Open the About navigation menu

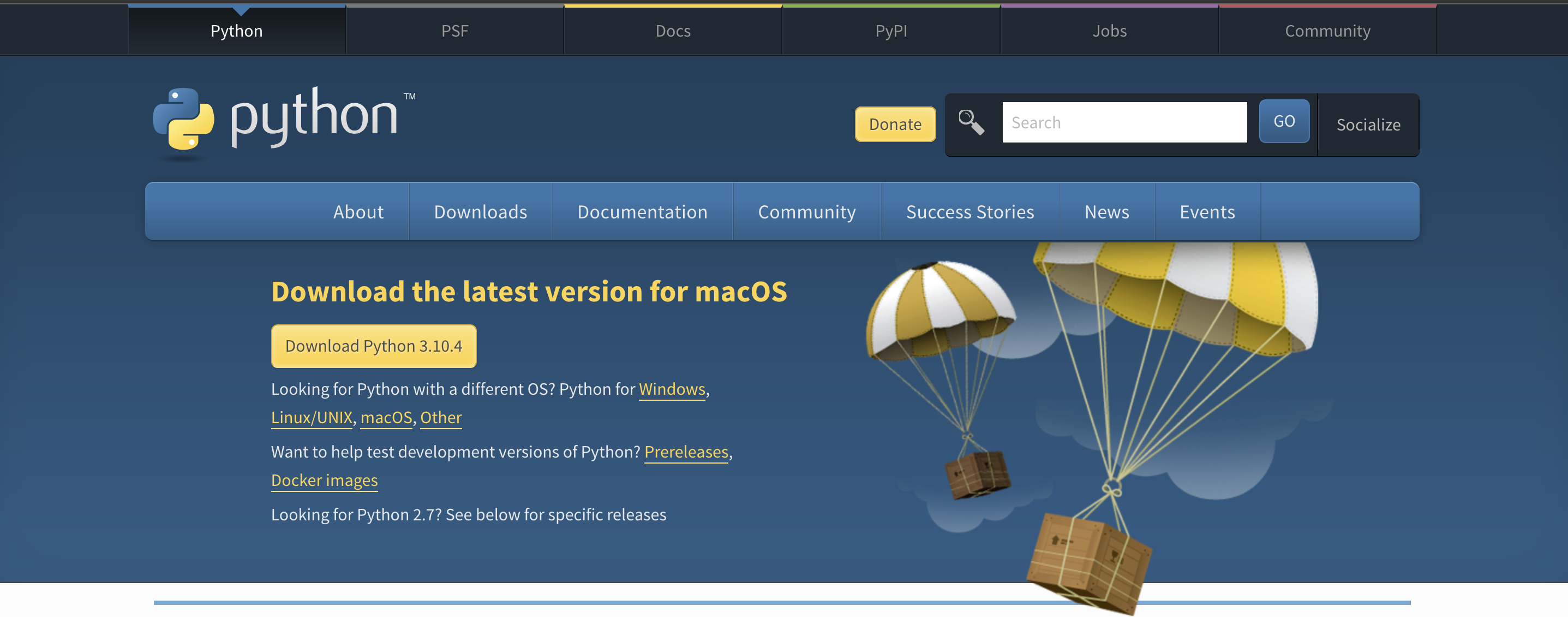coord(358,212)
